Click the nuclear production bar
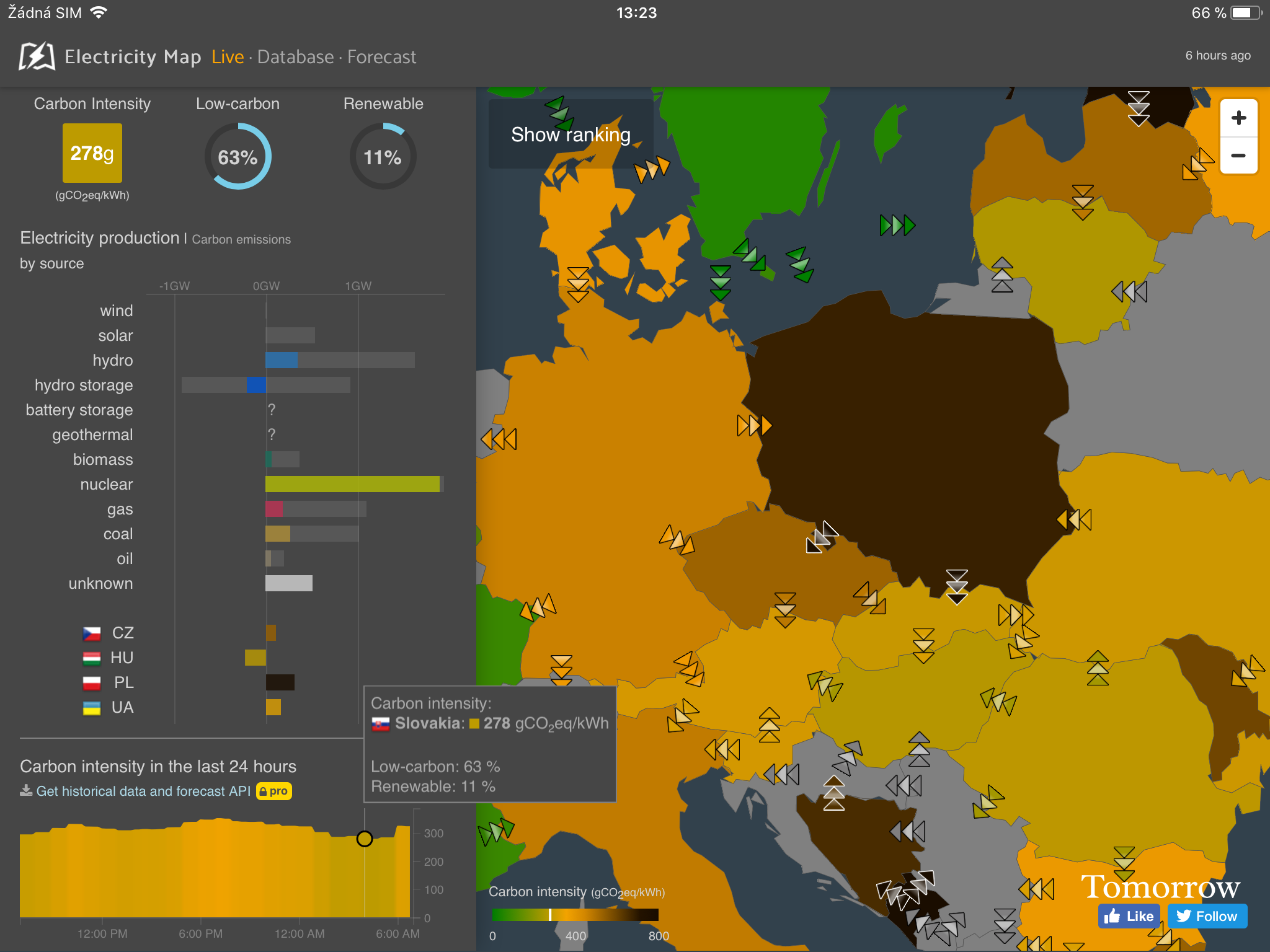The image size is (1270, 952). 352,484
